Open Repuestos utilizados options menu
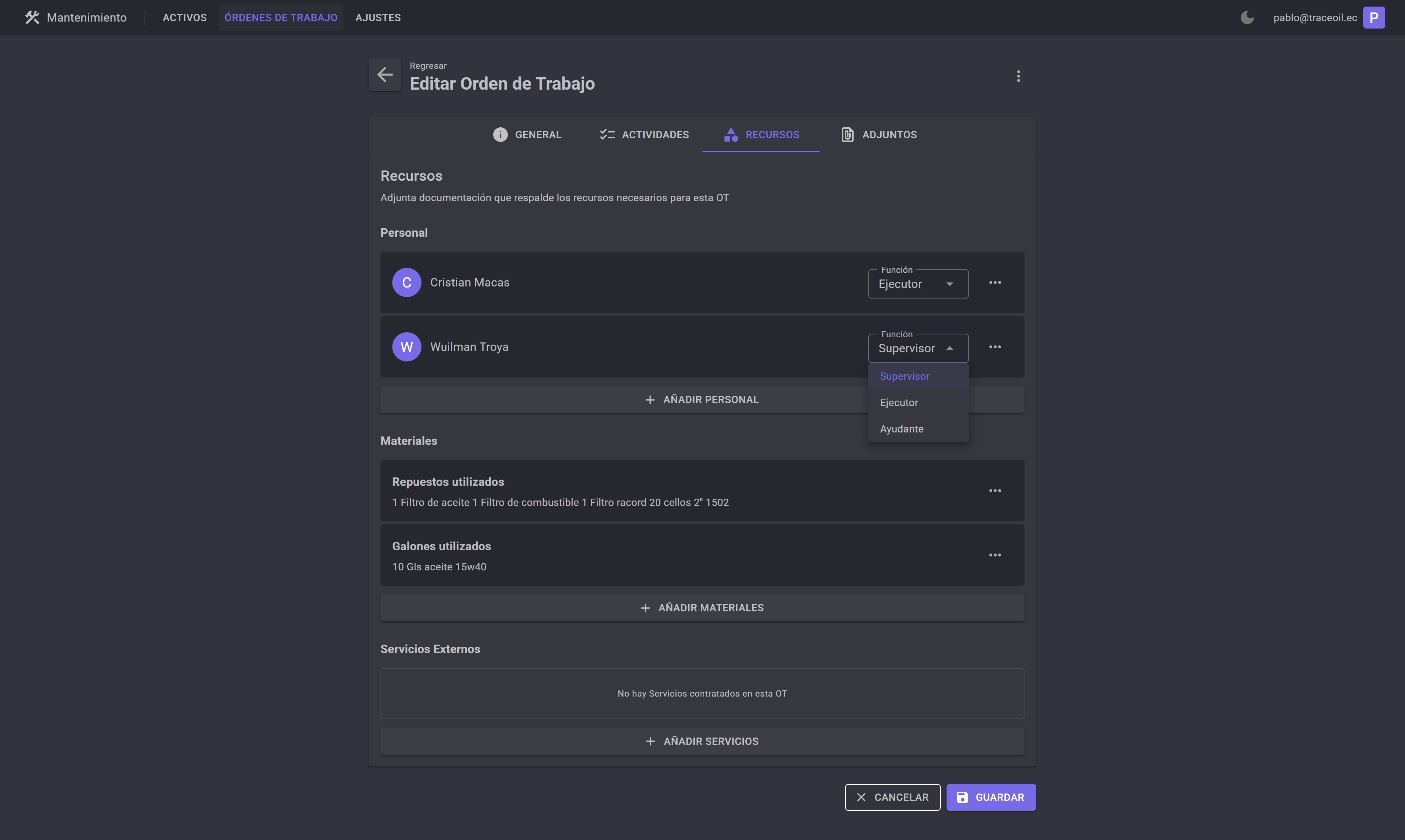Screen dimensions: 1405x840 (994, 491)
